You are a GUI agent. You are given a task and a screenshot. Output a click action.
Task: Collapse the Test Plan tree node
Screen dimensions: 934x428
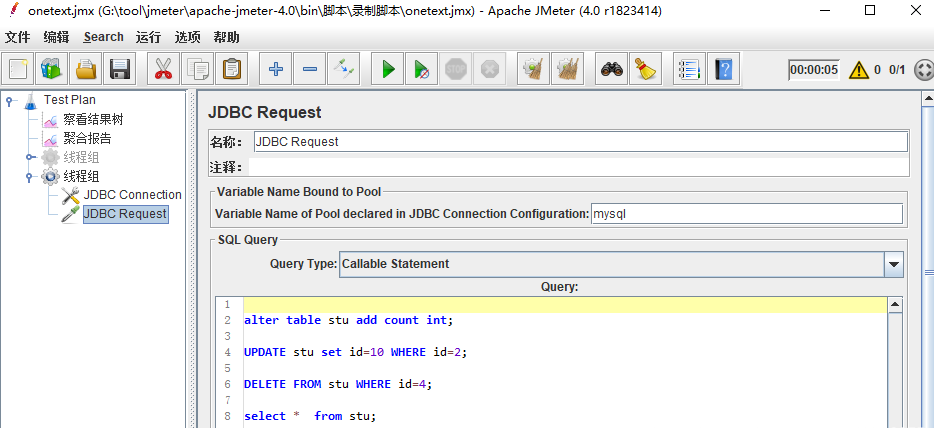click(x=9, y=101)
